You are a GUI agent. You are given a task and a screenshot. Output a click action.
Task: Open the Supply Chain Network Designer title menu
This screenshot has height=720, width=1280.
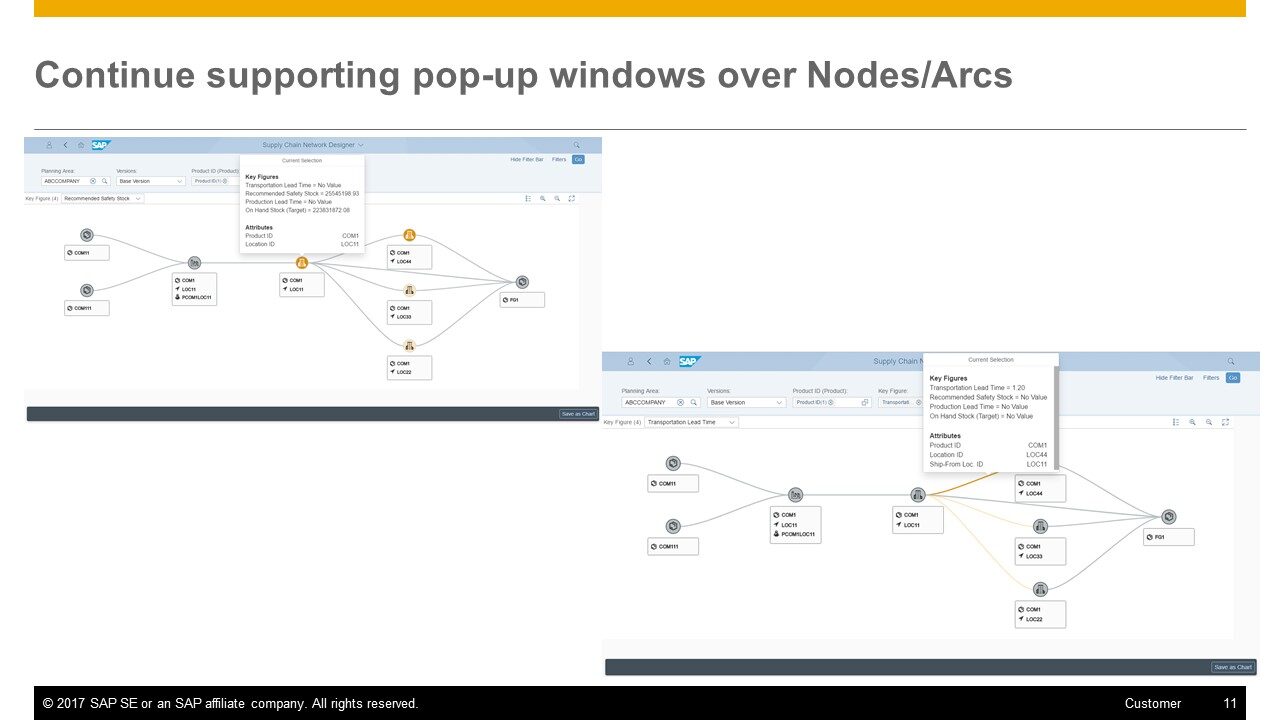click(312, 145)
